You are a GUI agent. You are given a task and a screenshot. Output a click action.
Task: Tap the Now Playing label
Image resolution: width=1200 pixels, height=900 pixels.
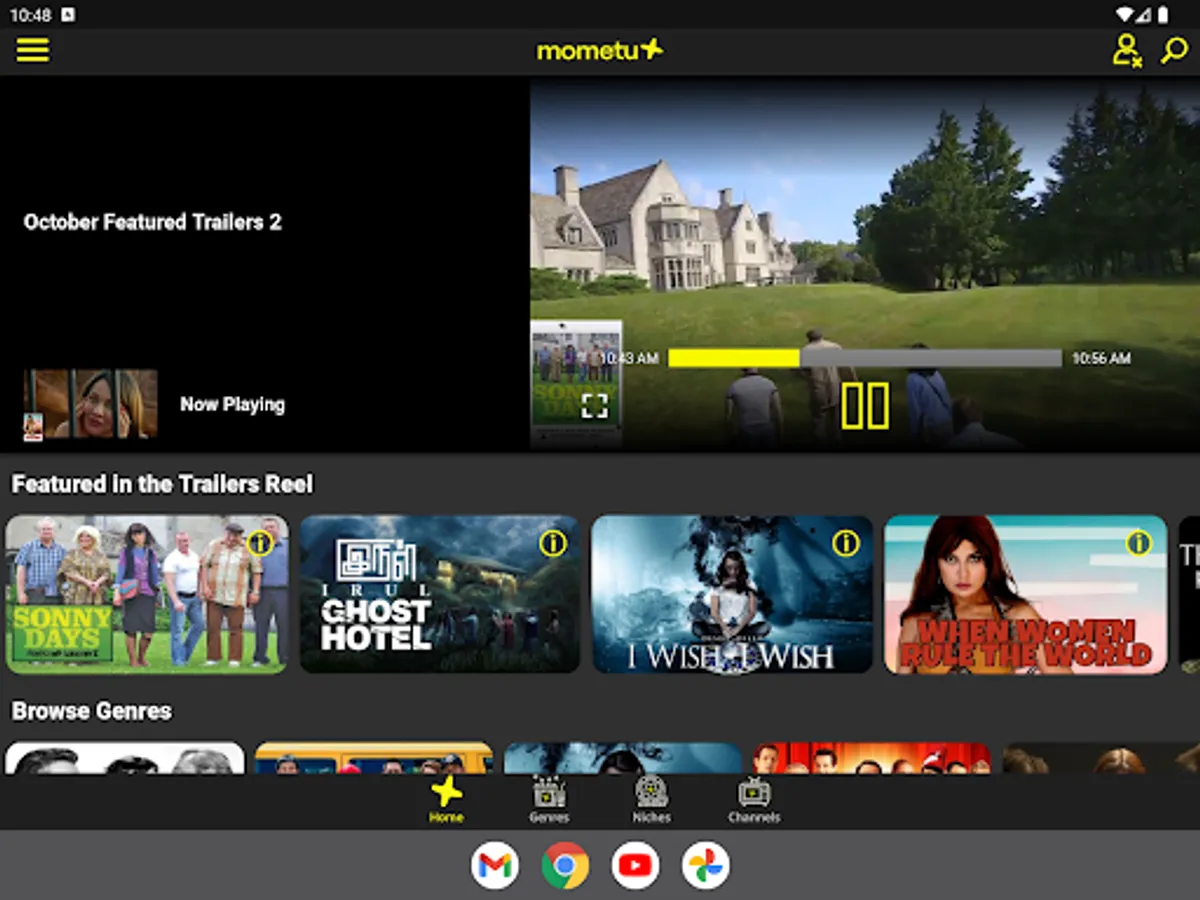[x=232, y=405]
